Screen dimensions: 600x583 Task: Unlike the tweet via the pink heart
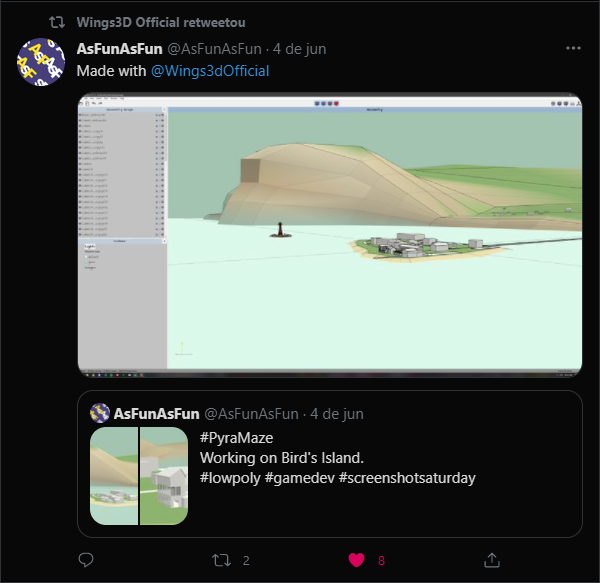click(x=356, y=560)
